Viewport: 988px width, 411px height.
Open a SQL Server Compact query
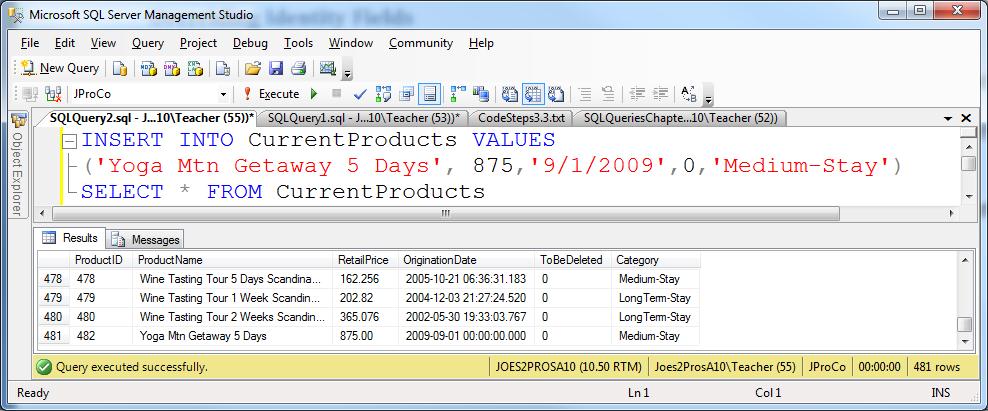tap(223, 68)
